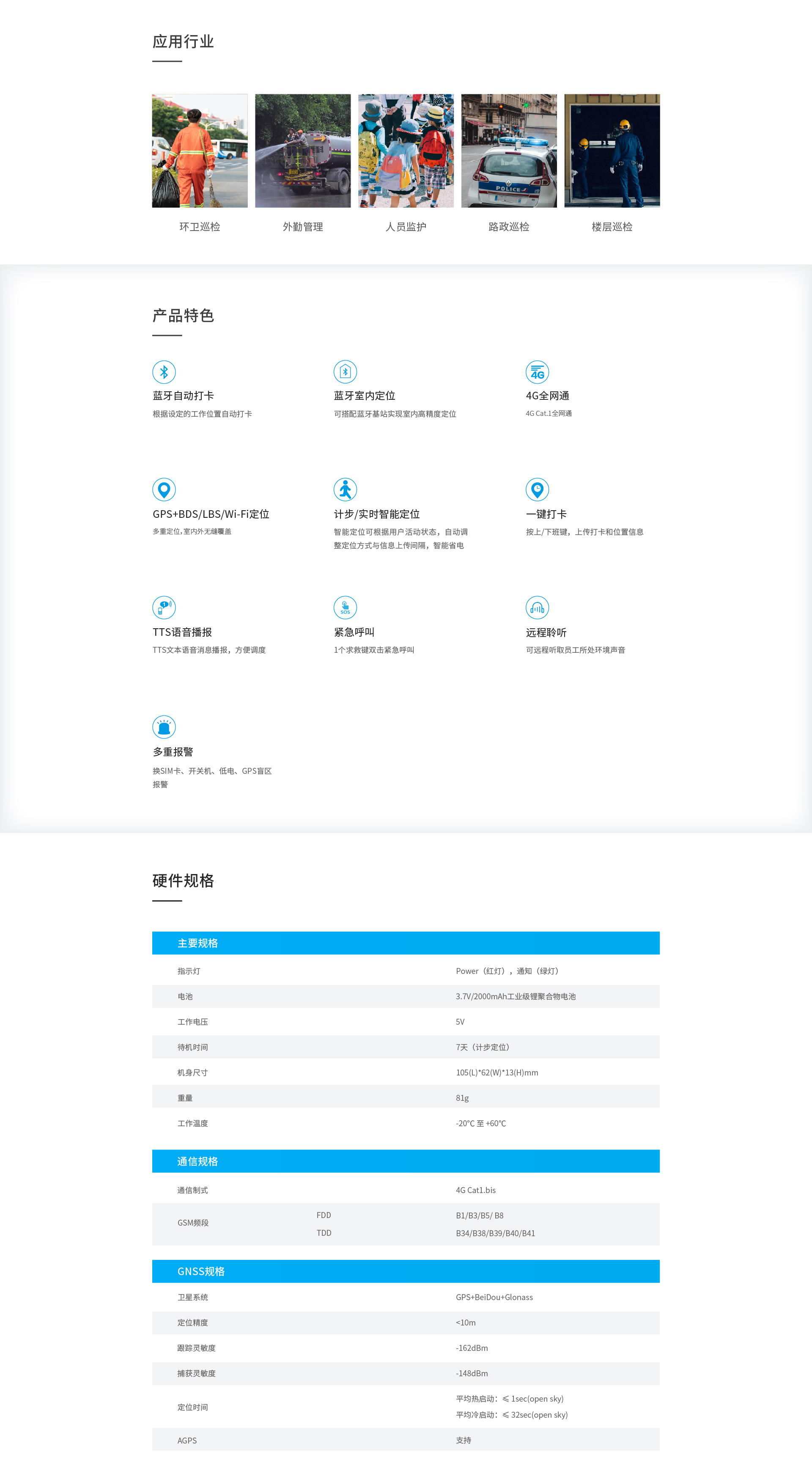Click the SOS 紧急呼叫 icon
The image size is (812, 1482).
(345, 608)
